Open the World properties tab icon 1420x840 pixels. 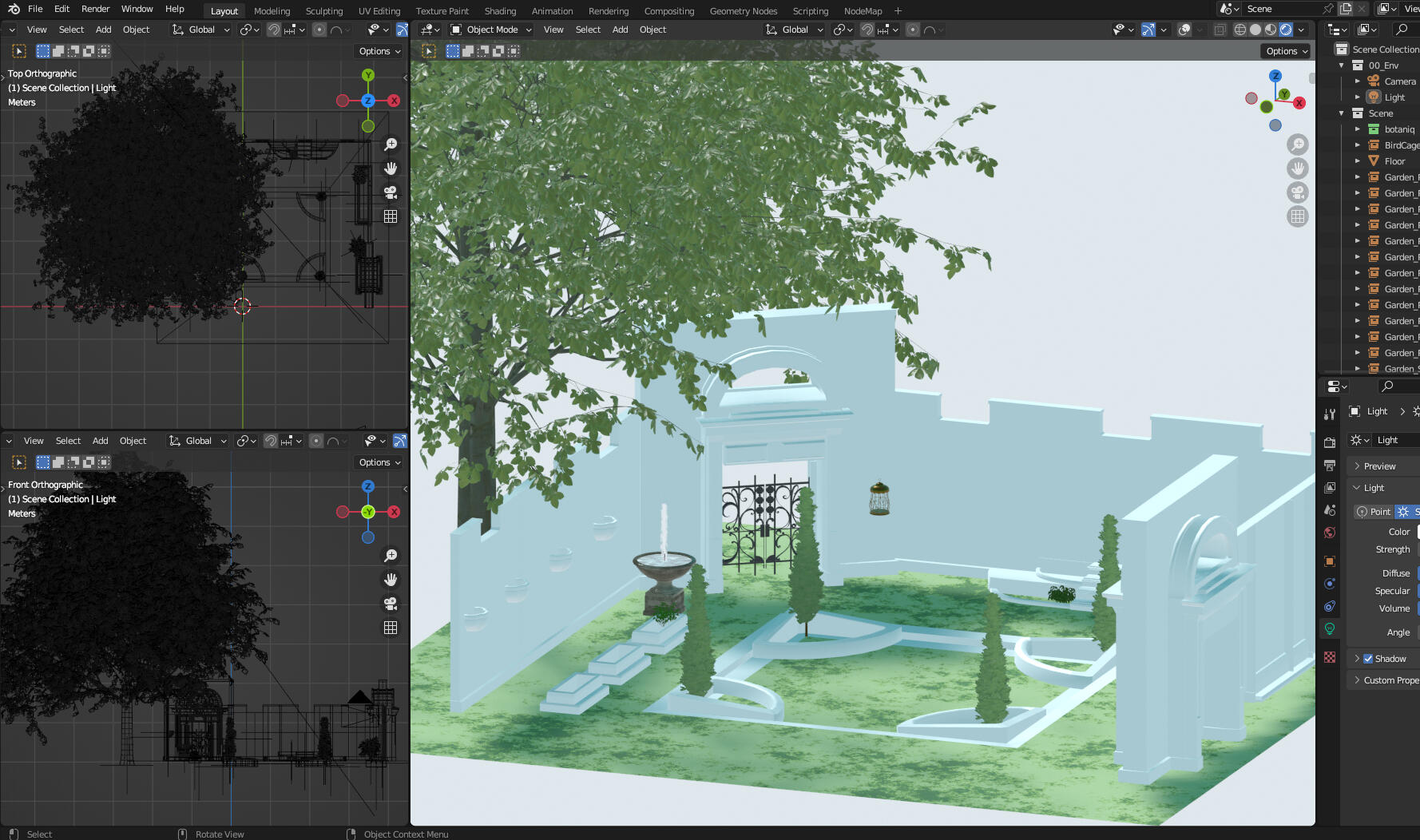pyautogui.click(x=1330, y=533)
